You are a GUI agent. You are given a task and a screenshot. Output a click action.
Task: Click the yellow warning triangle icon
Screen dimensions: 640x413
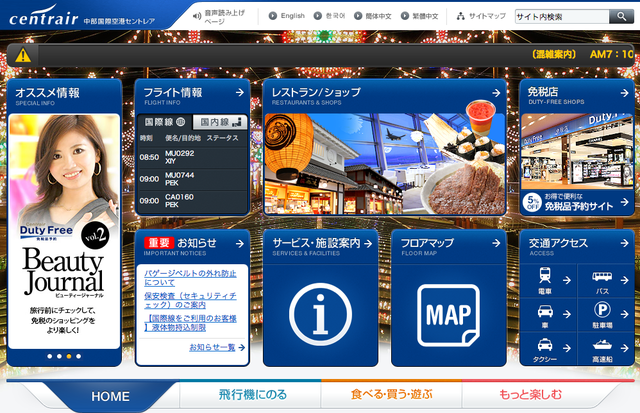[23, 55]
